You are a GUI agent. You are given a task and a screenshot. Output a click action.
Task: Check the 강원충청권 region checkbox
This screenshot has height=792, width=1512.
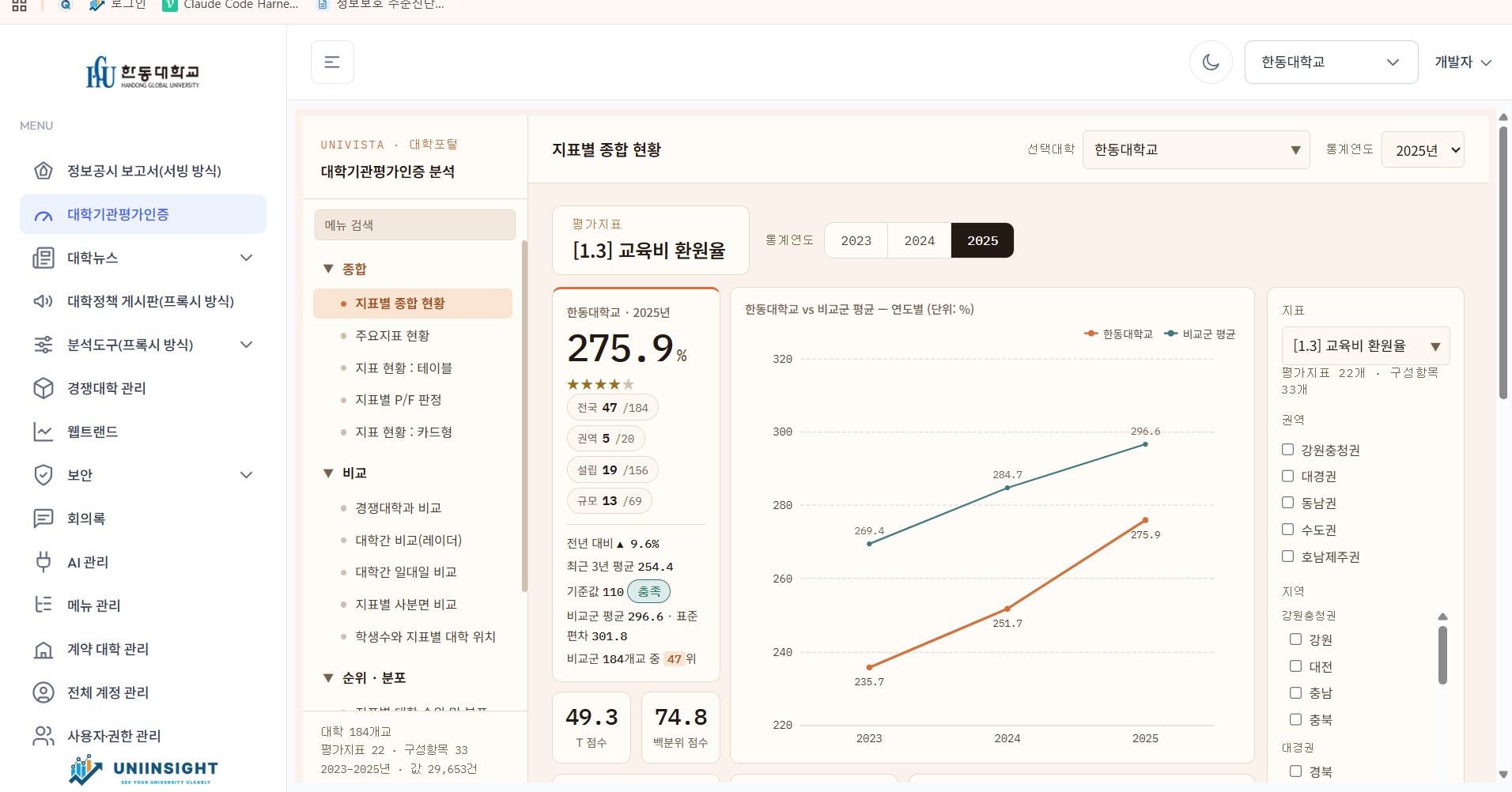(1287, 450)
